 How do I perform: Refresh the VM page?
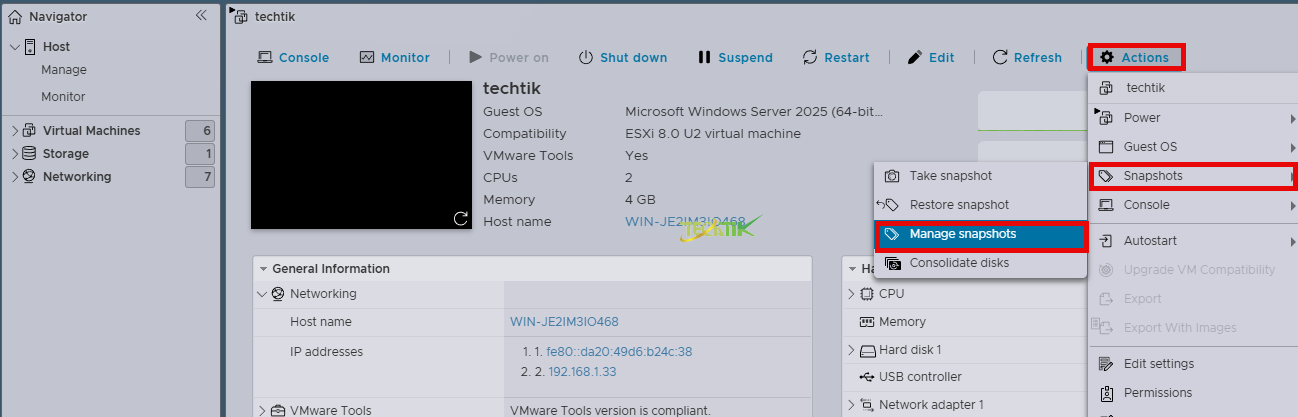click(1027, 57)
